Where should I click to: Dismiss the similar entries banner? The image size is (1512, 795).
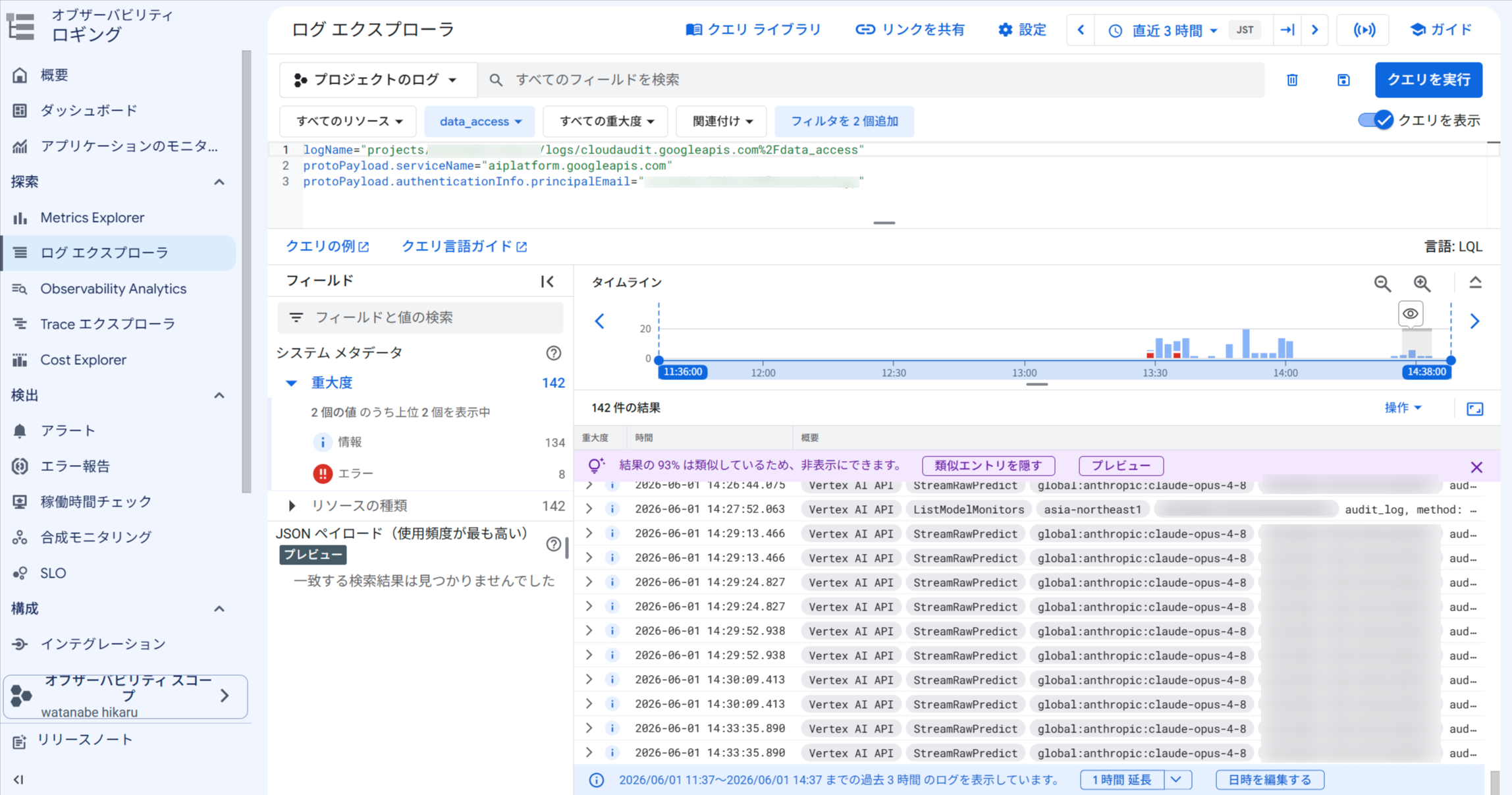tap(1476, 467)
